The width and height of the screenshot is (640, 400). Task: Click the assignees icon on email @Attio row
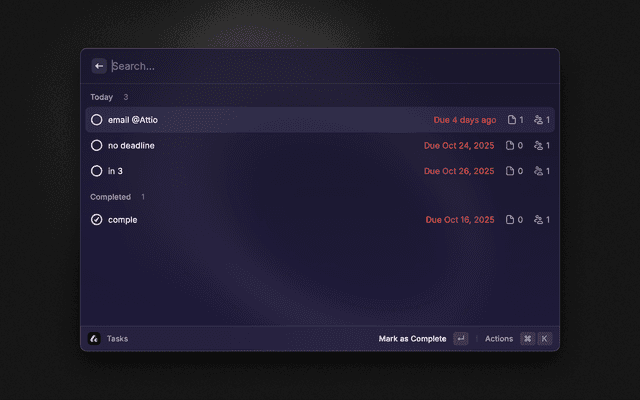(538, 120)
